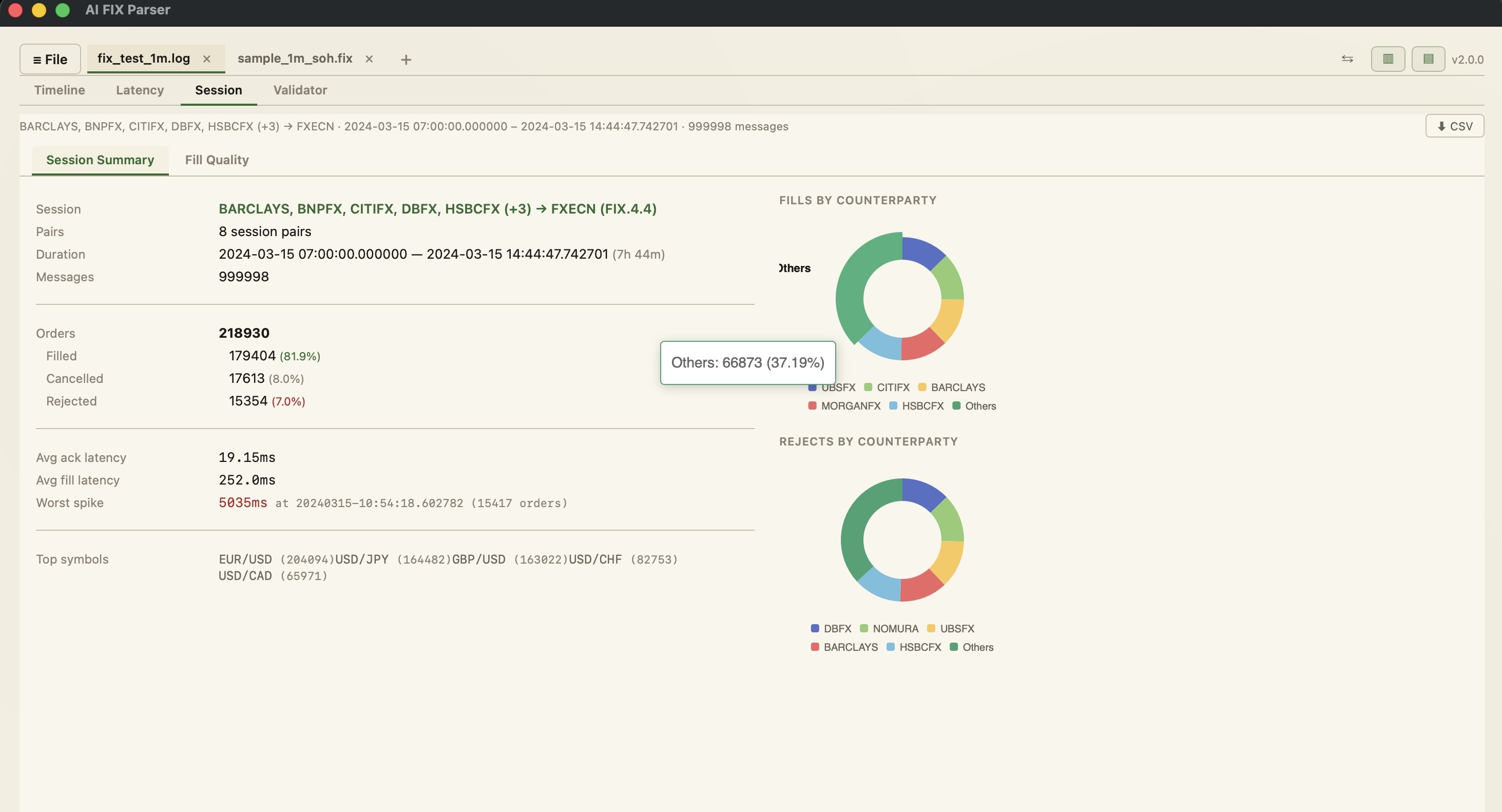Viewport: 1502px width, 812px height.
Task: Click the 'FILLS BY COUNTERPARTY' chart heading
Action: [x=858, y=201]
